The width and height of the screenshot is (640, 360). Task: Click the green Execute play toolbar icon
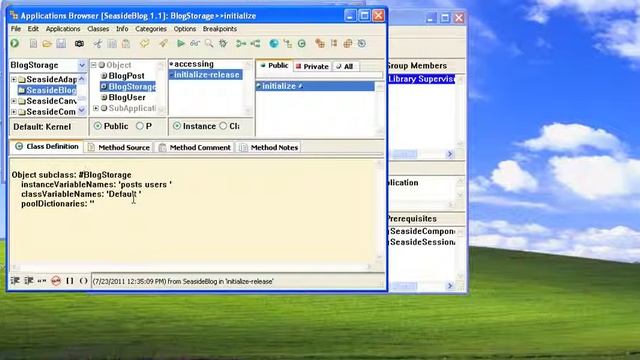(181, 44)
